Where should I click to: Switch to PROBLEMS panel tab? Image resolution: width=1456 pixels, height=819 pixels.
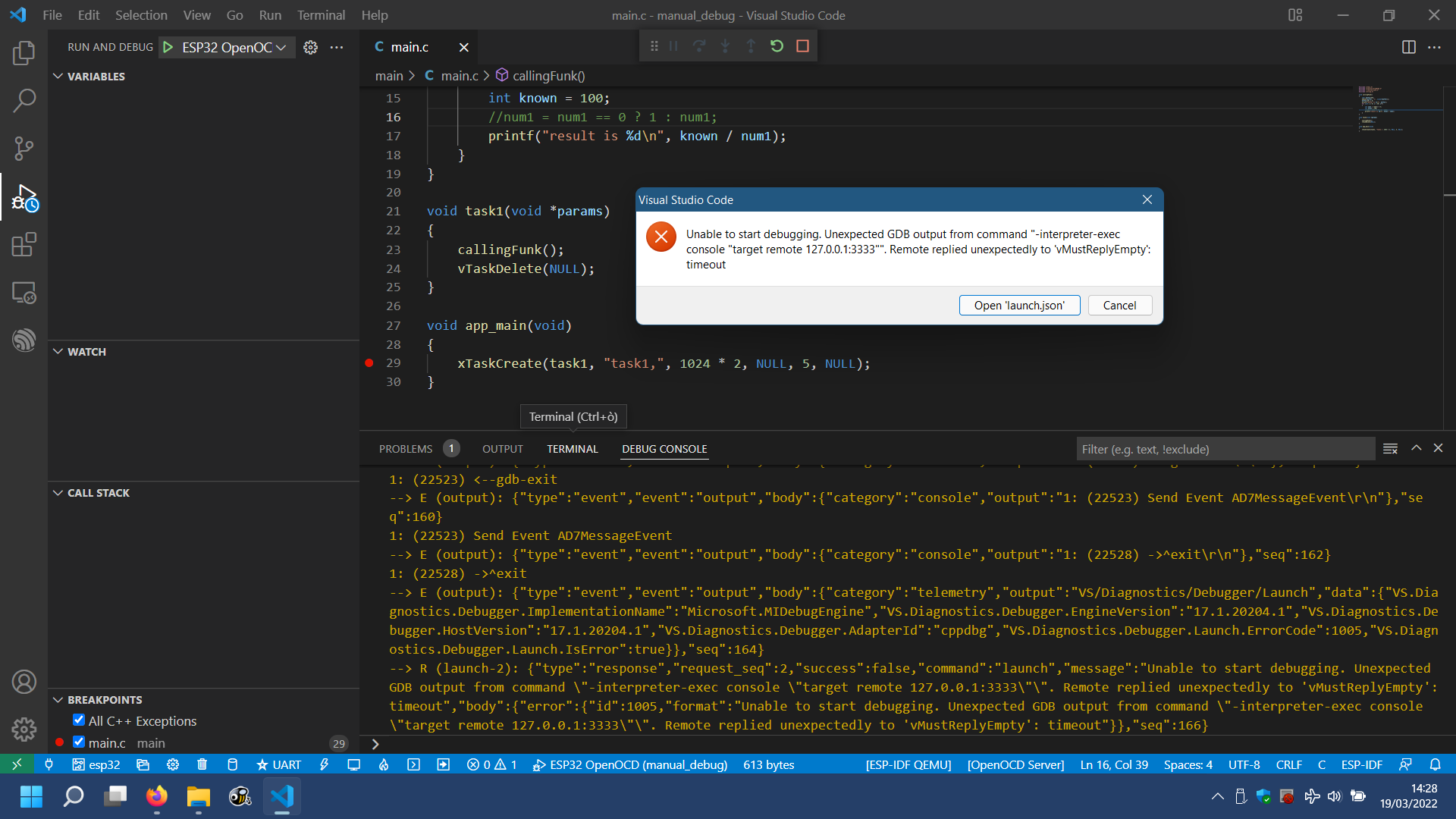(406, 449)
